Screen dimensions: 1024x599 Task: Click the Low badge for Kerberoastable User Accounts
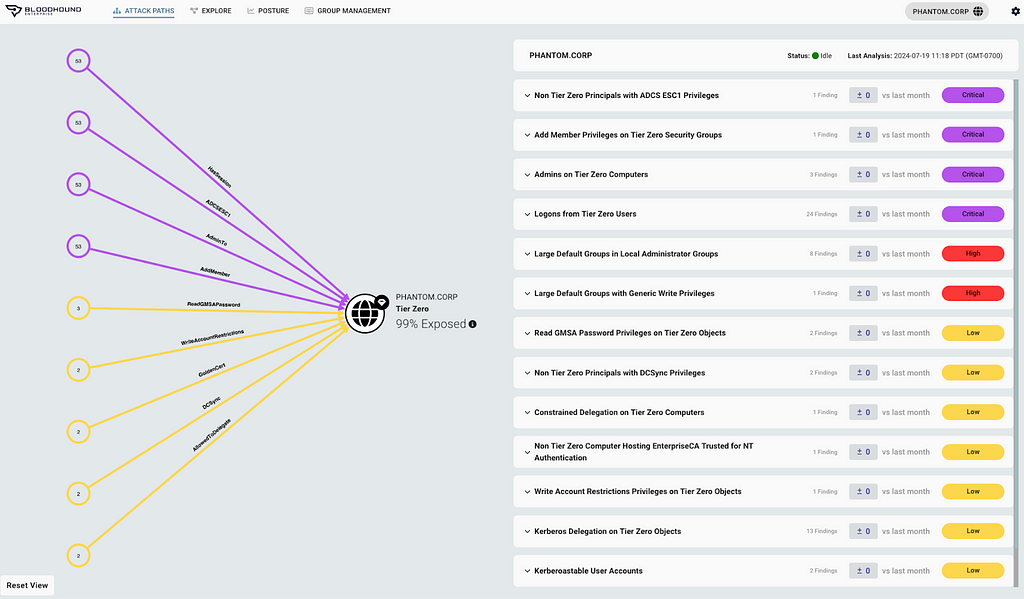(972, 571)
